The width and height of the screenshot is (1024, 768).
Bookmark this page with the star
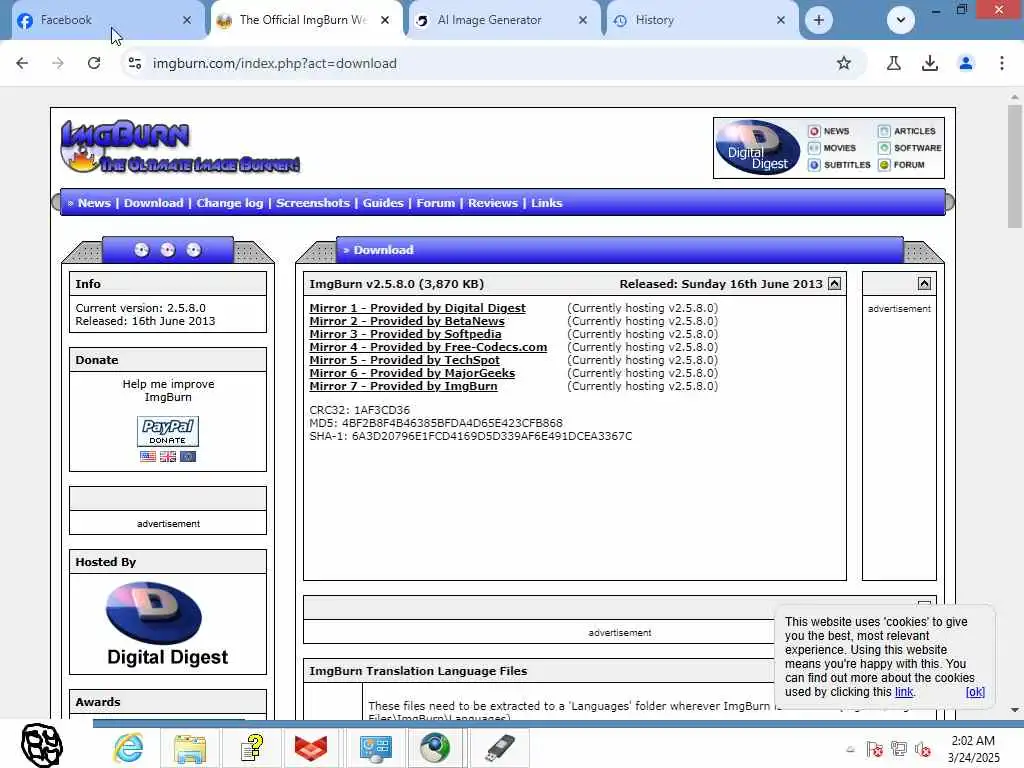click(844, 63)
